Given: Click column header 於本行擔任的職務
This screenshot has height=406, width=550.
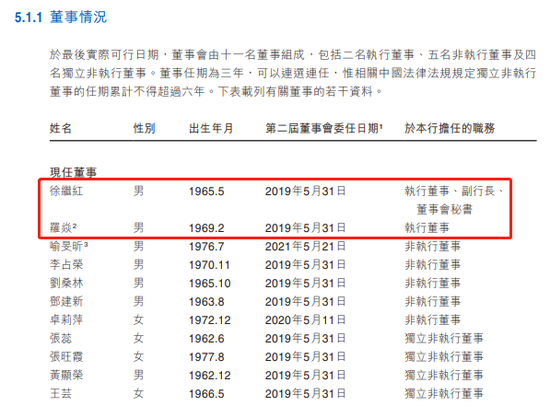Looking at the screenshot, I should tap(450, 128).
